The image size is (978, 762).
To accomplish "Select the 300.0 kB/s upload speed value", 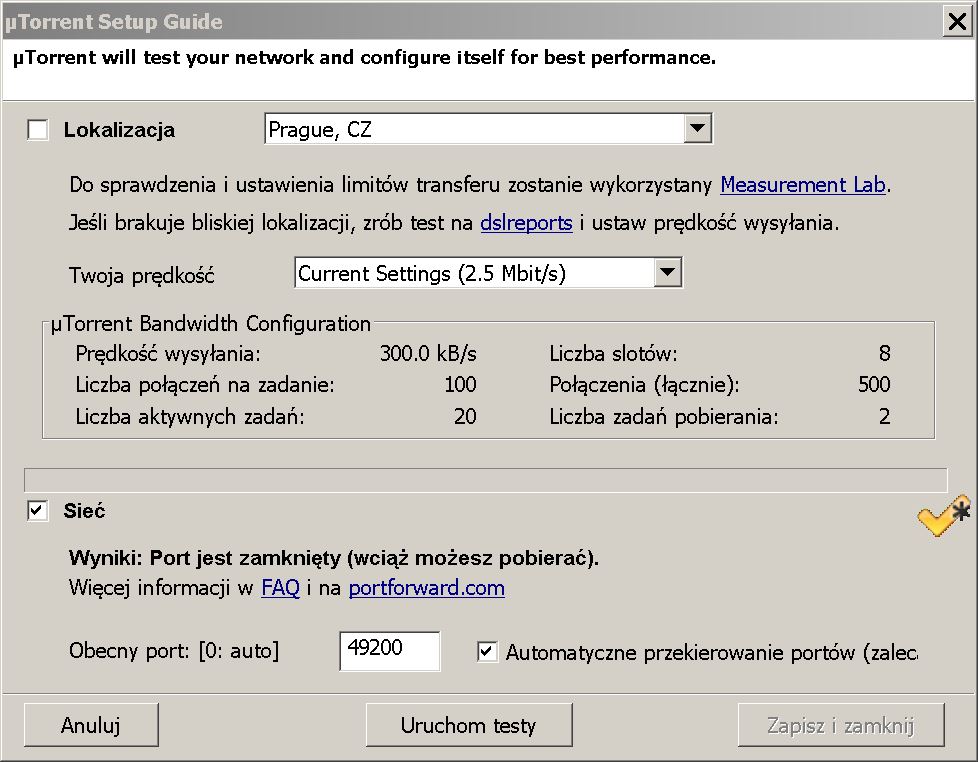I will point(428,354).
